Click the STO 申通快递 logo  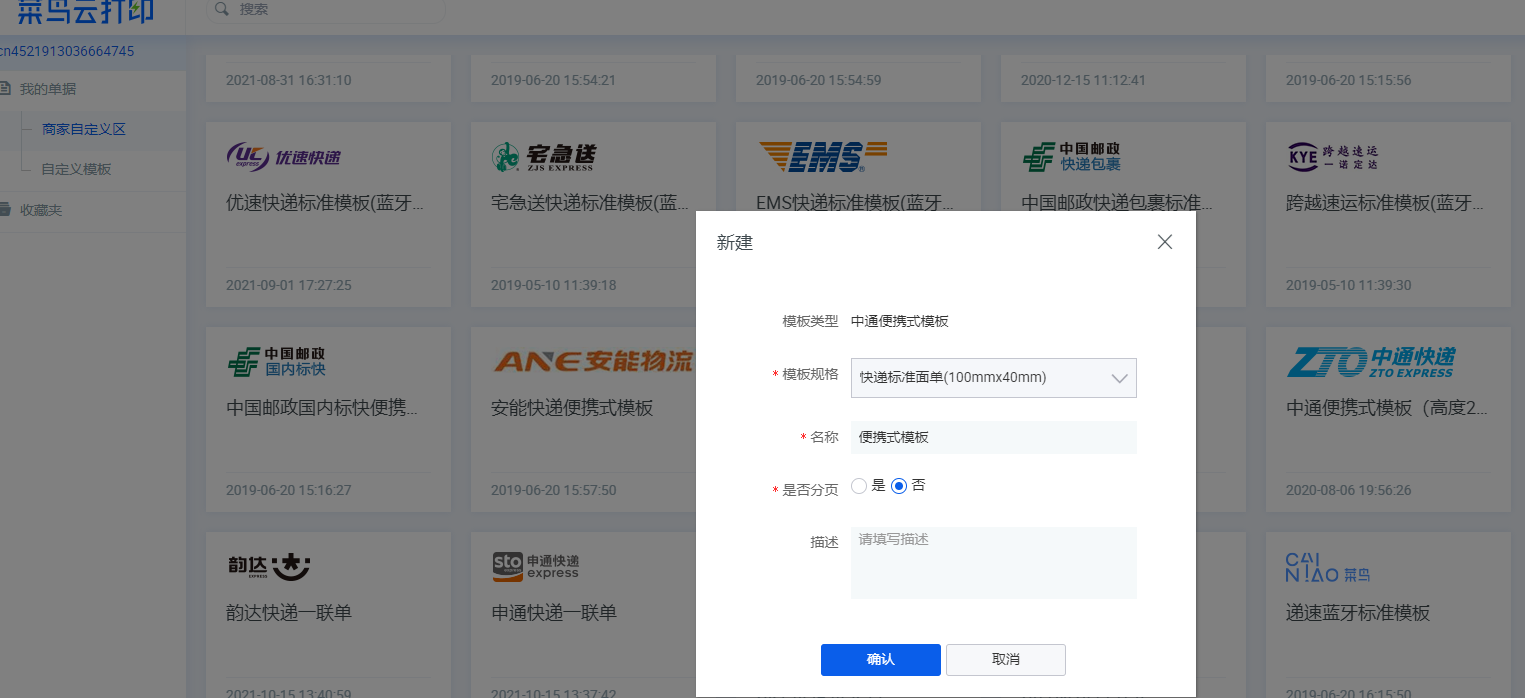pyautogui.click(x=536, y=566)
